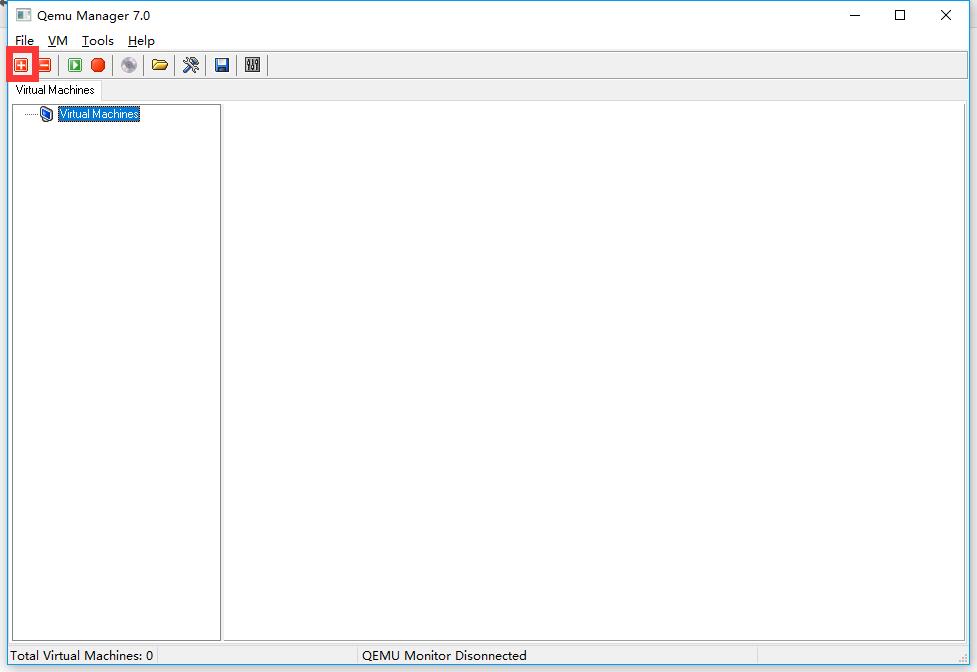Stop VM with the red stop icon

[x=98, y=65]
